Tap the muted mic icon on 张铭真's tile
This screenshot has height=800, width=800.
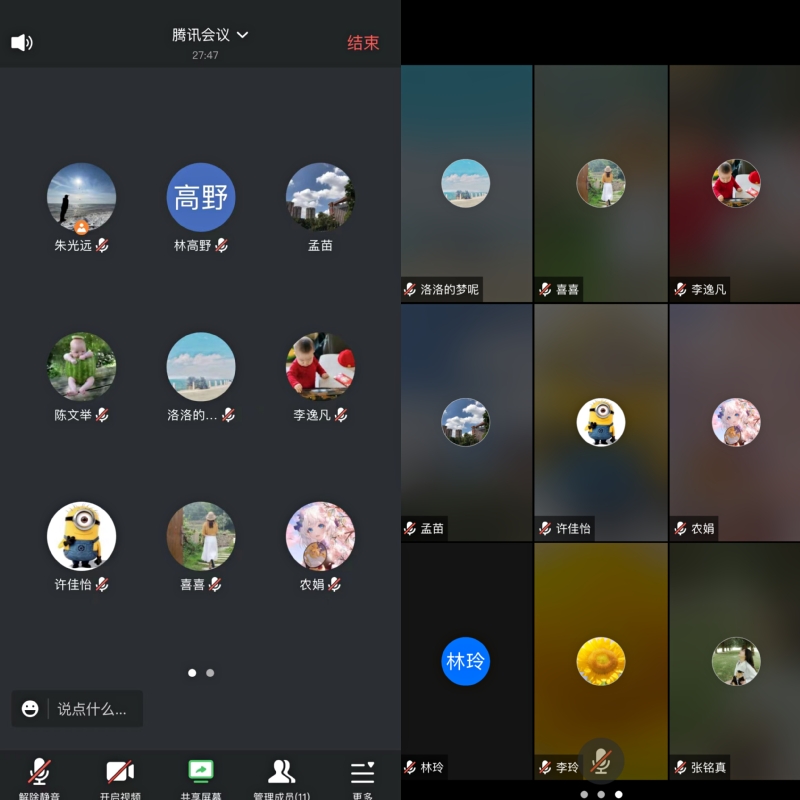click(x=680, y=767)
